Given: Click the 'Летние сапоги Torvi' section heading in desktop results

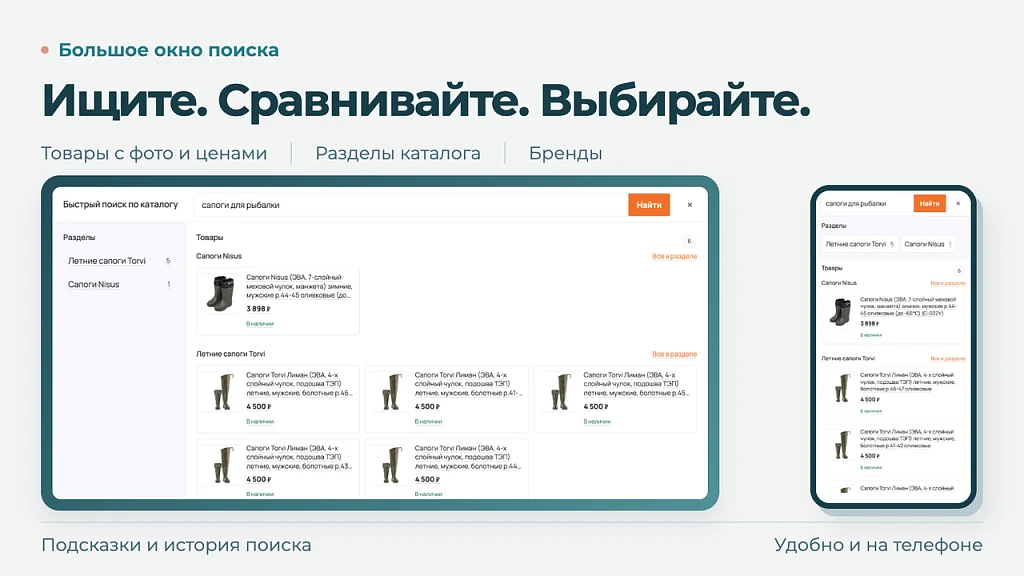Looking at the screenshot, I should 231,354.
